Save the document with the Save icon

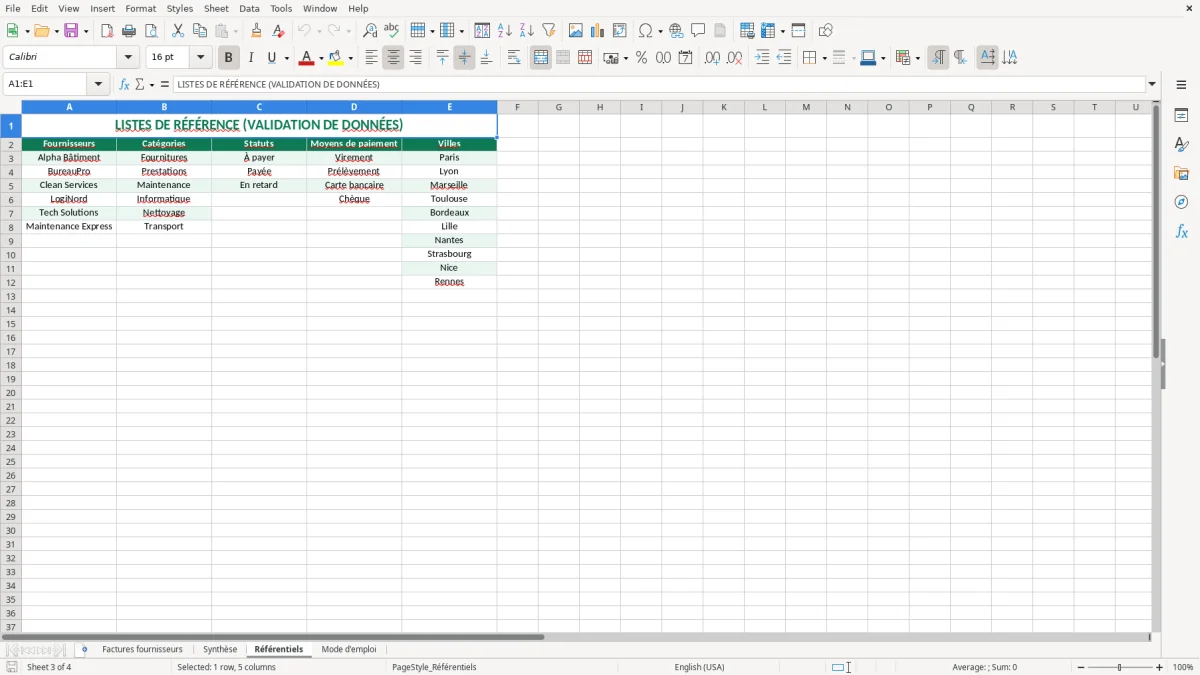71,31
